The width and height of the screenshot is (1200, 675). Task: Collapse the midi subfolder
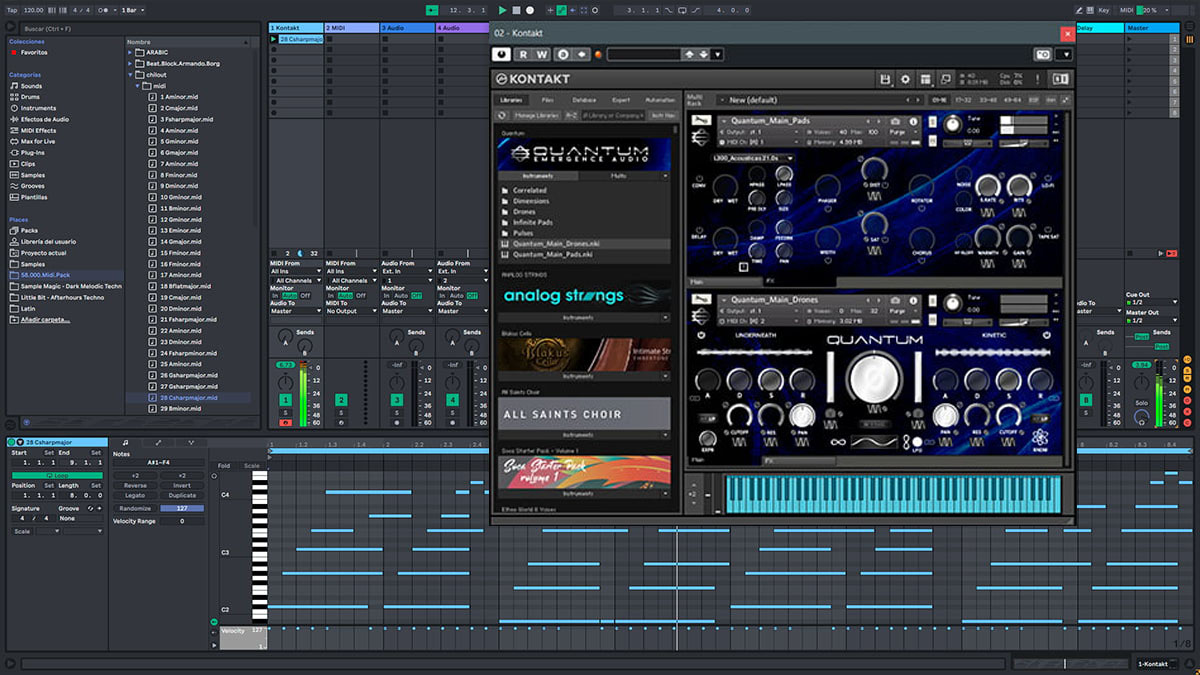[x=139, y=86]
